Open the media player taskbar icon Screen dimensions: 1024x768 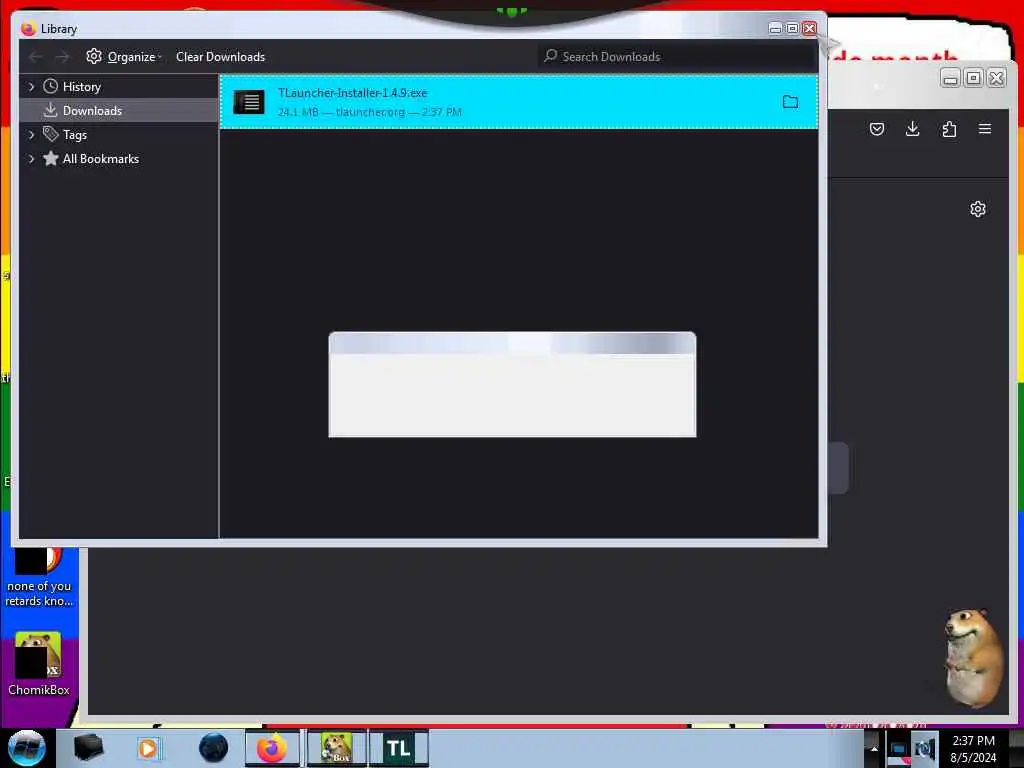pyautogui.click(x=148, y=748)
